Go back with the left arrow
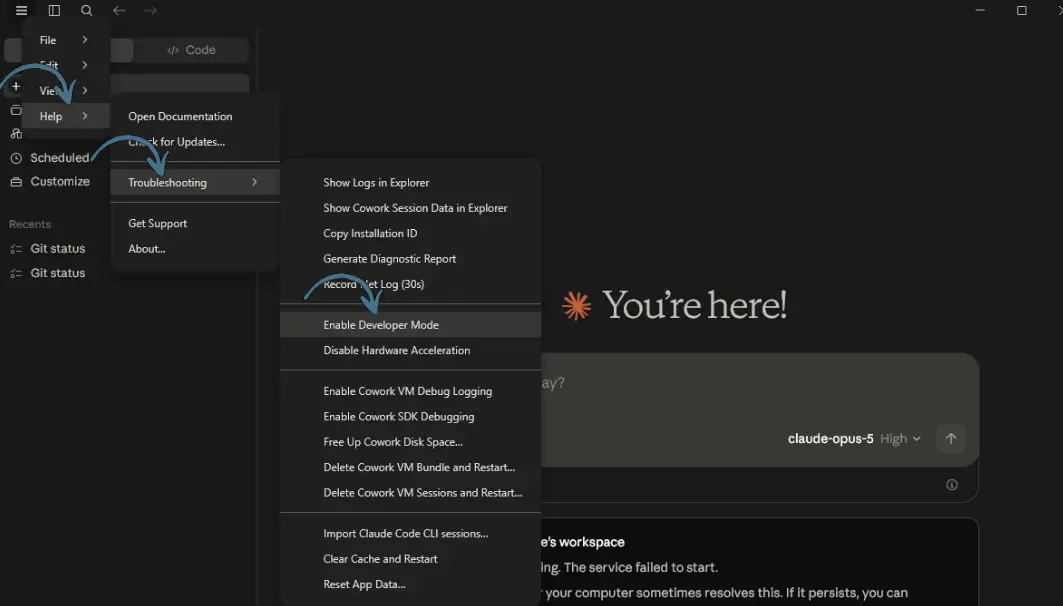The width and height of the screenshot is (1063, 606). point(119,10)
